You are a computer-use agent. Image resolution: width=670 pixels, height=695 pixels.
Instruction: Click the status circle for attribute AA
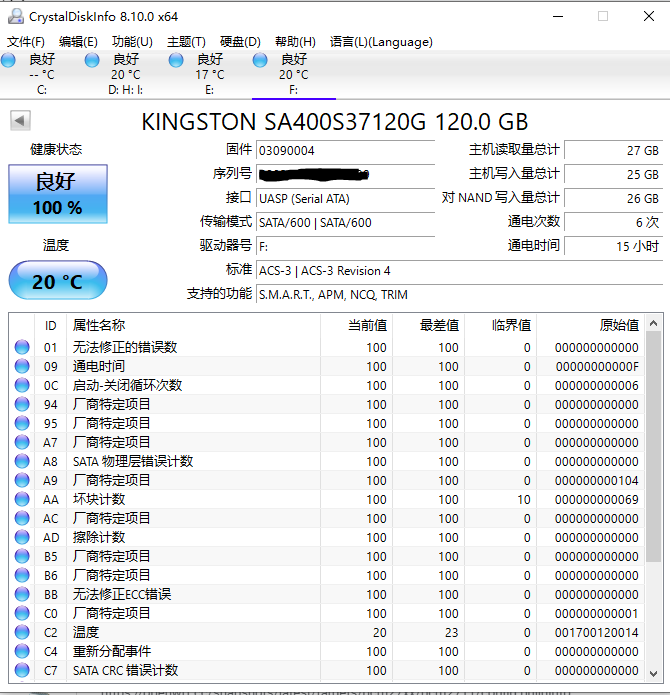click(22, 499)
